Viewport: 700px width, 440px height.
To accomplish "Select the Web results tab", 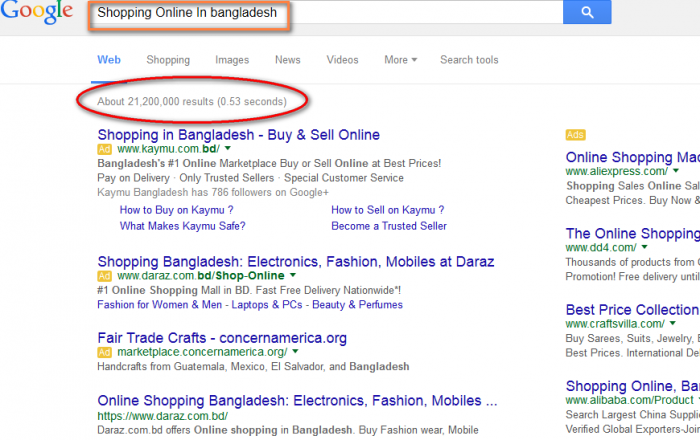I will tap(109, 60).
